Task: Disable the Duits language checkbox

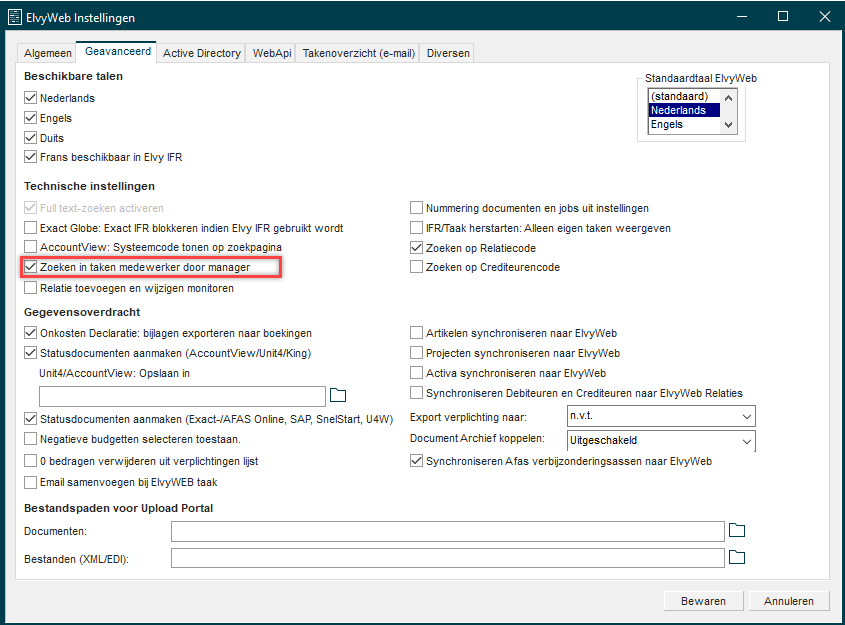Action: 31,138
